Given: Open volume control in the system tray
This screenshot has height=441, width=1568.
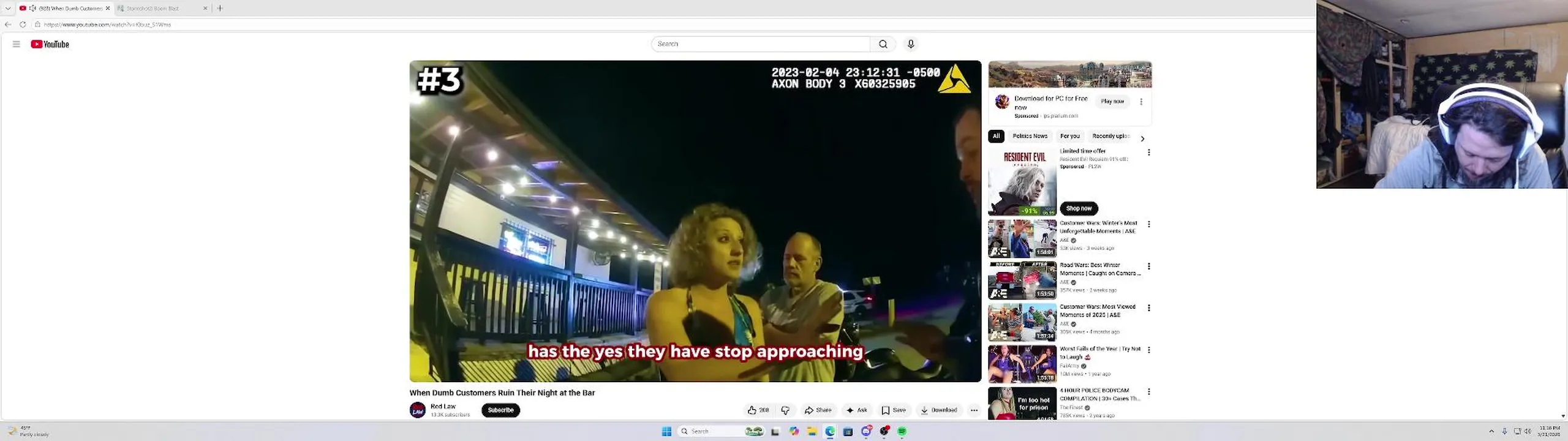Looking at the screenshot, I should 1528,431.
